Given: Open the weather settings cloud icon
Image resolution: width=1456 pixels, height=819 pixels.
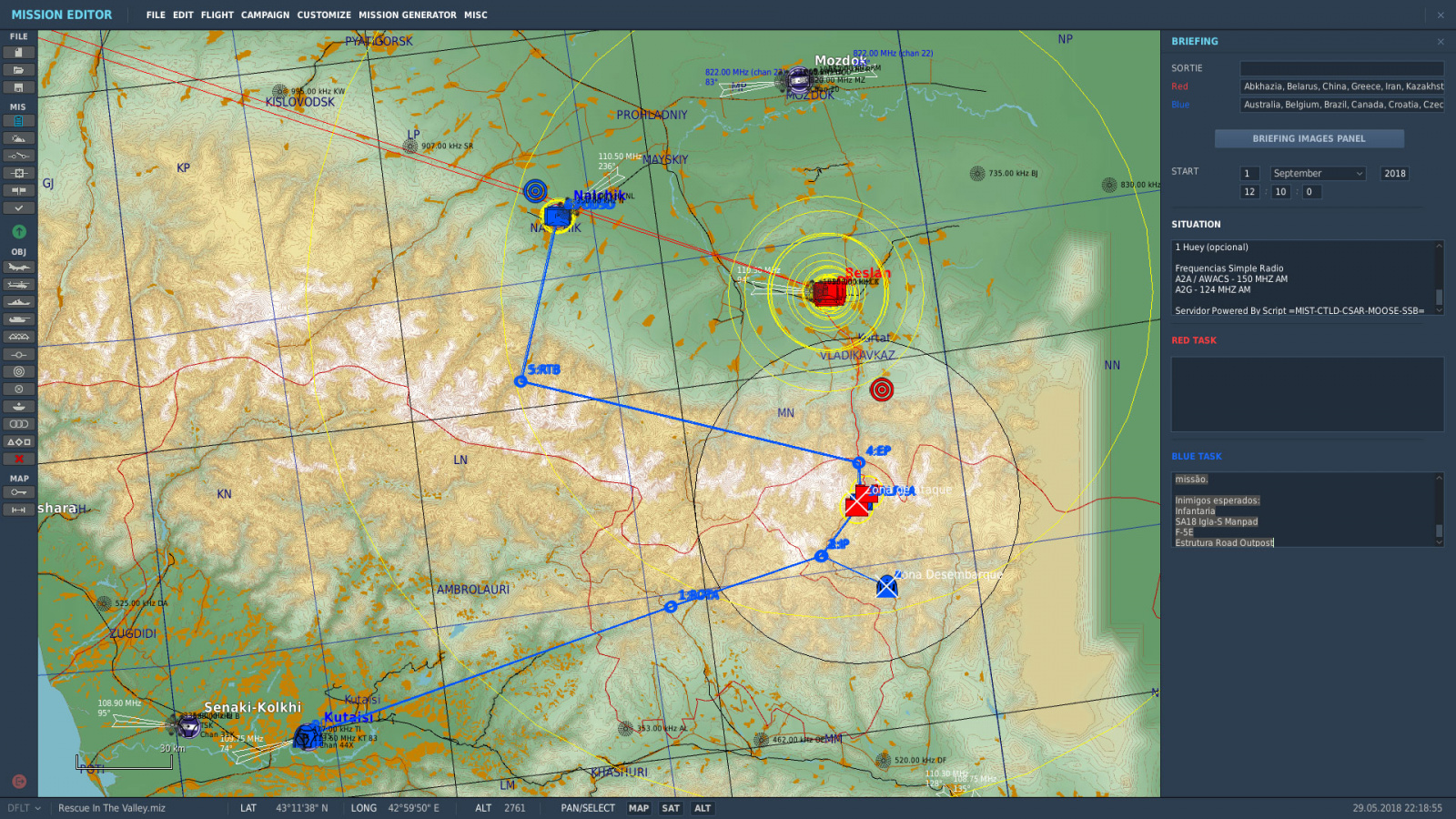Looking at the screenshot, I should pyautogui.click(x=18, y=138).
